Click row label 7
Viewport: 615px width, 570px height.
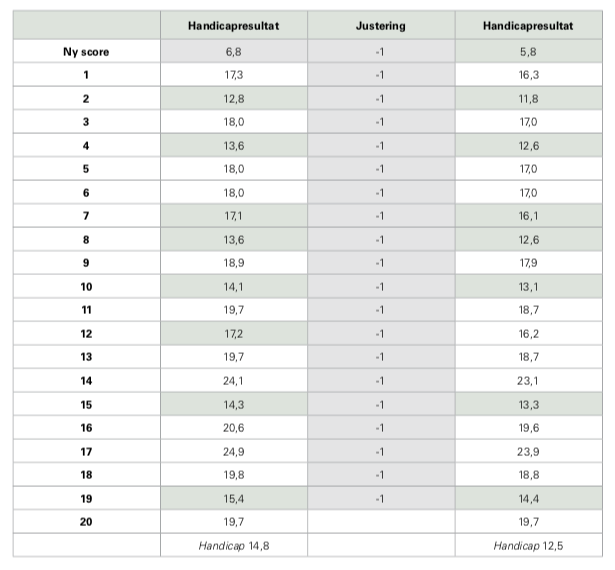point(86,216)
